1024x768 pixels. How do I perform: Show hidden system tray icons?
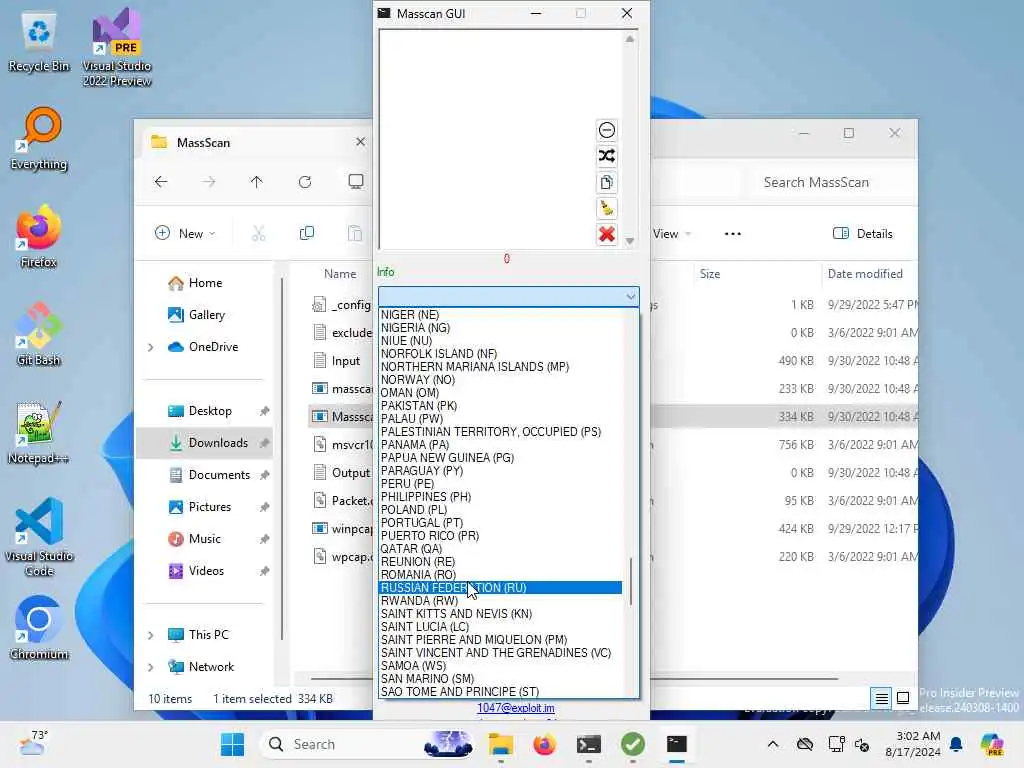coord(773,744)
